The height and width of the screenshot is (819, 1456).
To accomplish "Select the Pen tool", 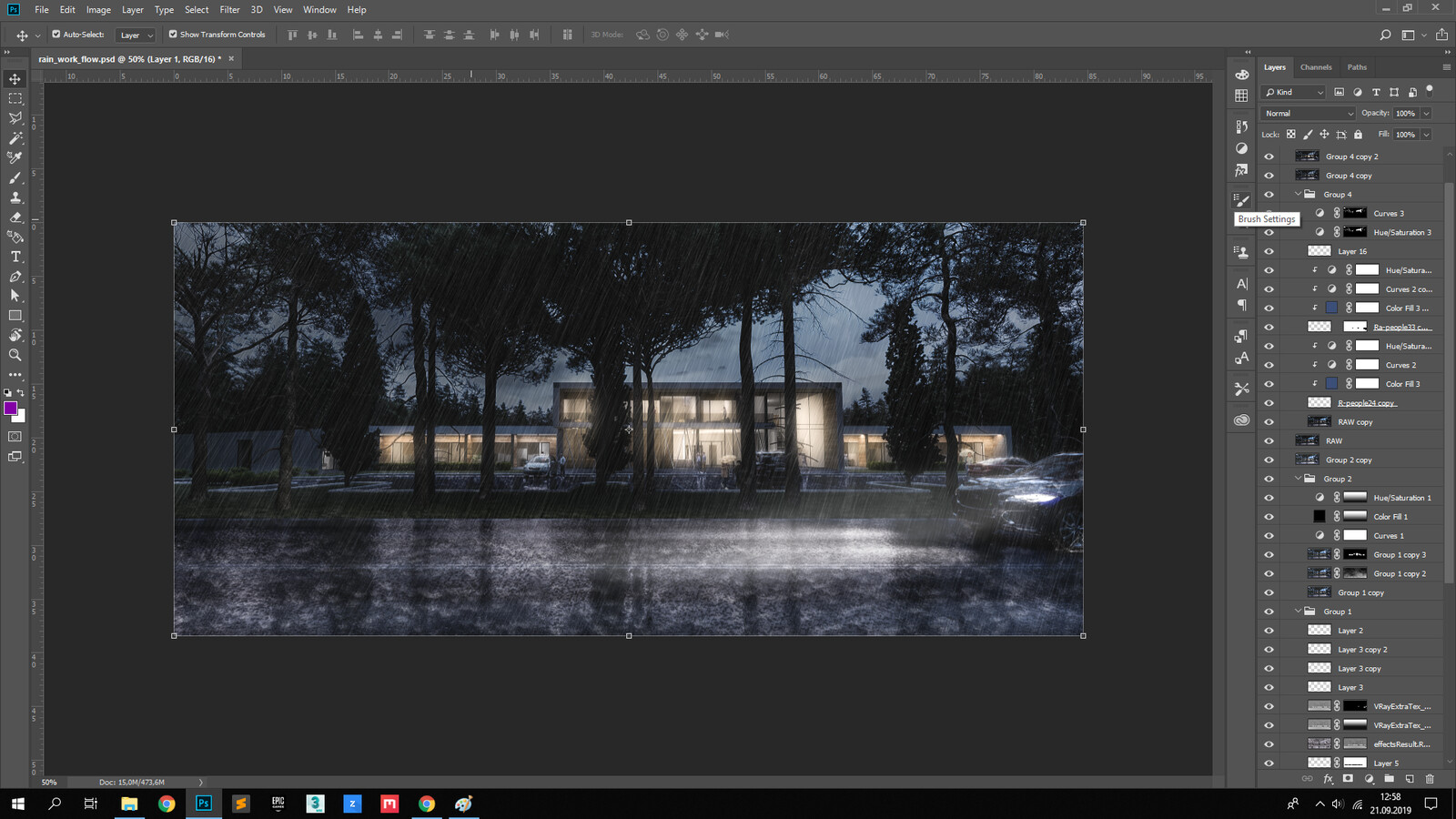I will point(15,277).
